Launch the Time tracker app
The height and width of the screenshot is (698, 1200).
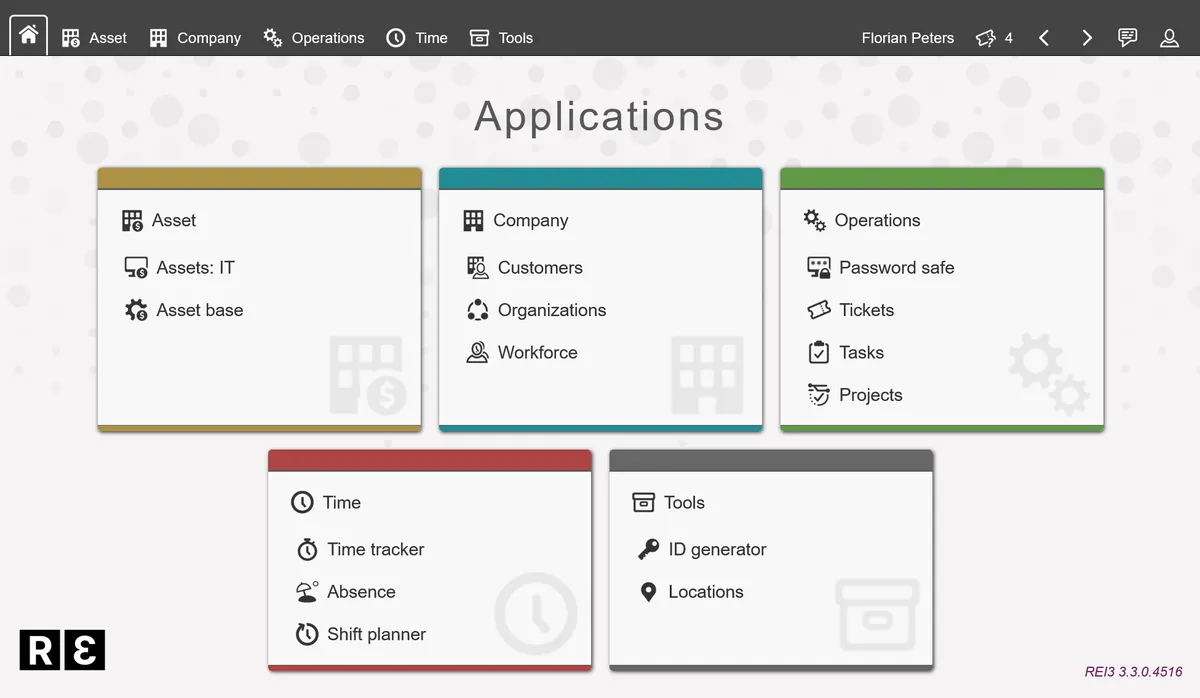coord(375,550)
